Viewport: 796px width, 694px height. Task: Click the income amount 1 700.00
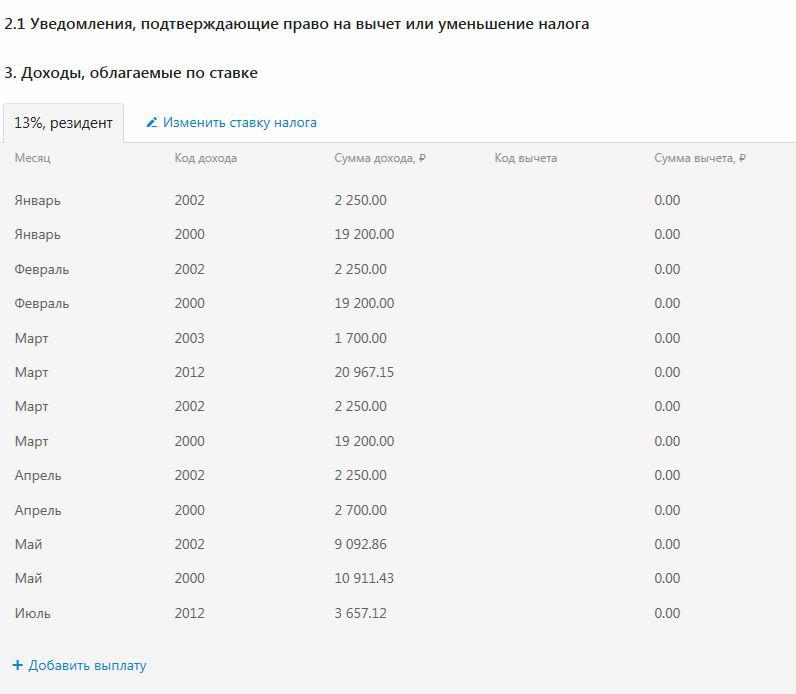360,338
